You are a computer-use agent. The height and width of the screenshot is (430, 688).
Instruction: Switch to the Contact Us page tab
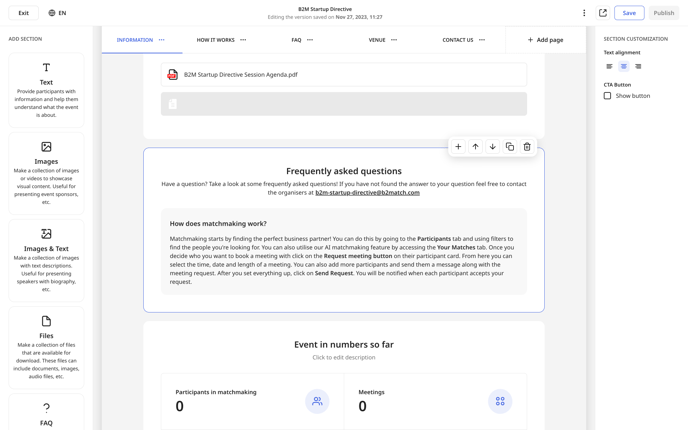pos(458,40)
